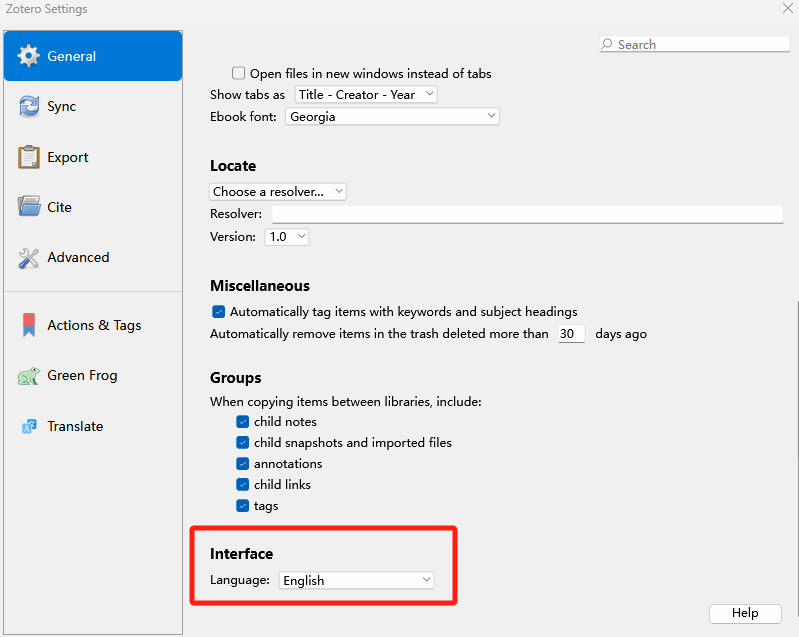The width and height of the screenshot is (799, 637).
Task: Go to the Export settings pane
Action: point(93,157)
